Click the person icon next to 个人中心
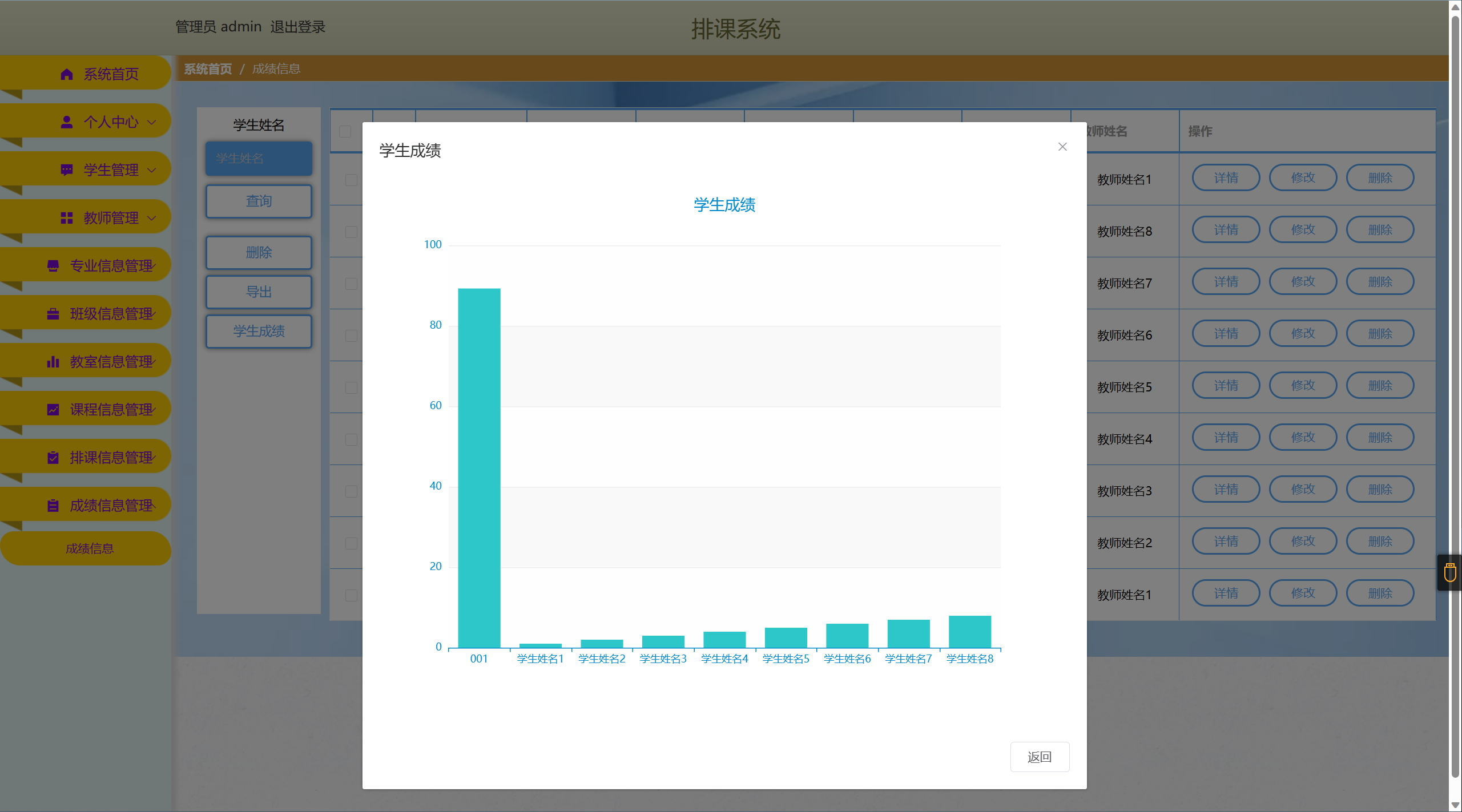This screenshot has width=1462, height=812. (x=67, y=122)
